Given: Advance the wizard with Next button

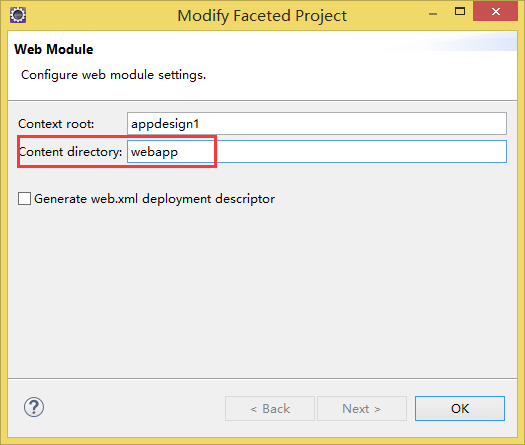Looking at the screenshot, I should coord(362,409).
